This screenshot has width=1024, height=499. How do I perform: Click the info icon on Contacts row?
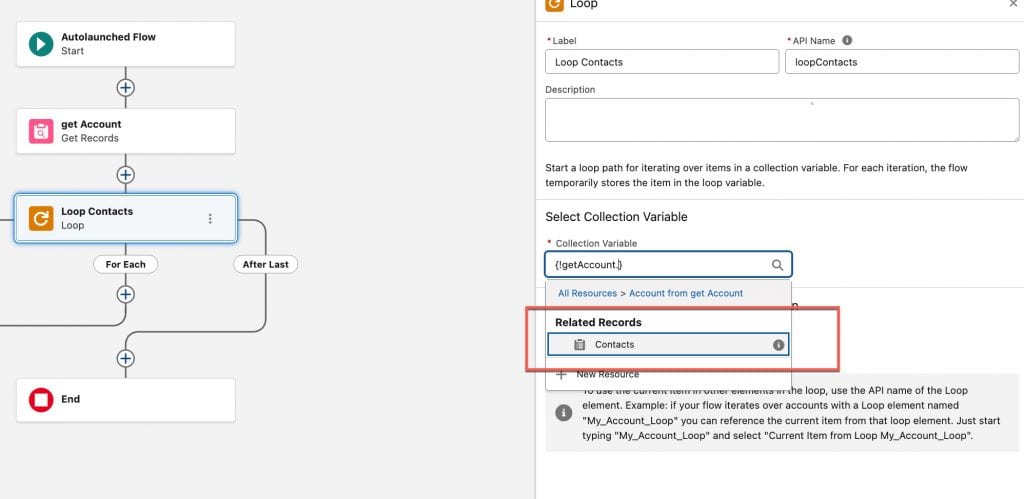tap(778, 345)
